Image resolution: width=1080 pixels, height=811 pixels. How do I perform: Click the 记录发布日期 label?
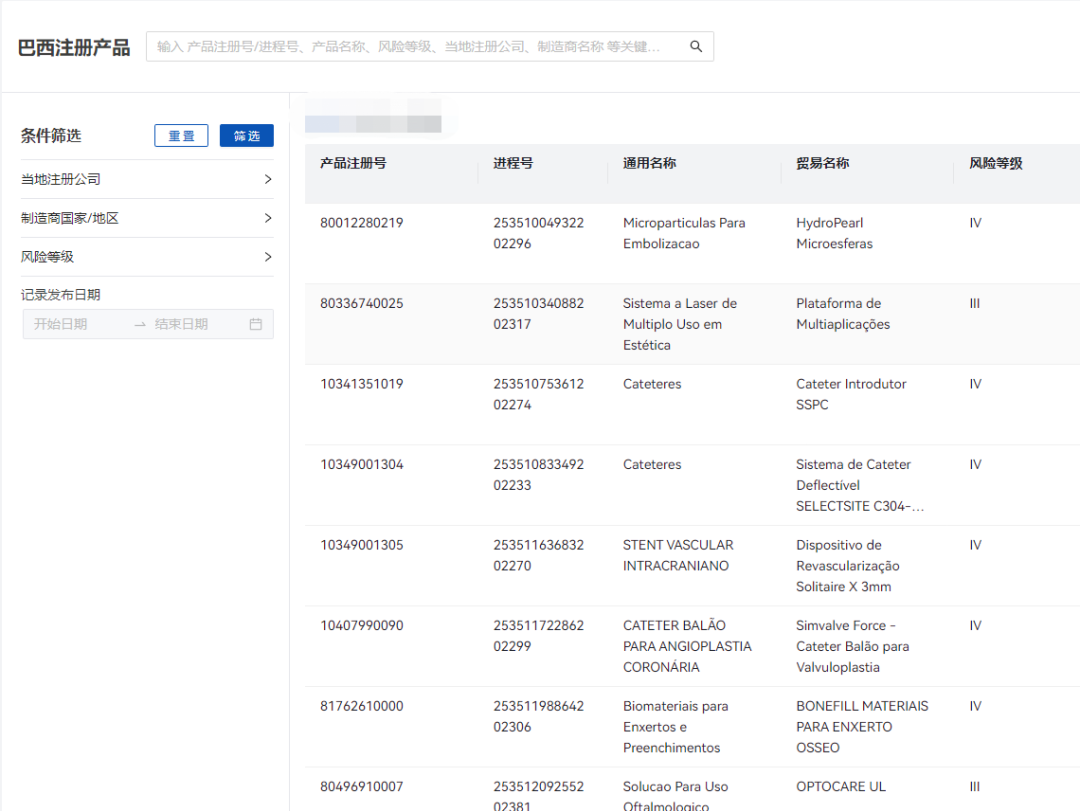pos(61,295)
